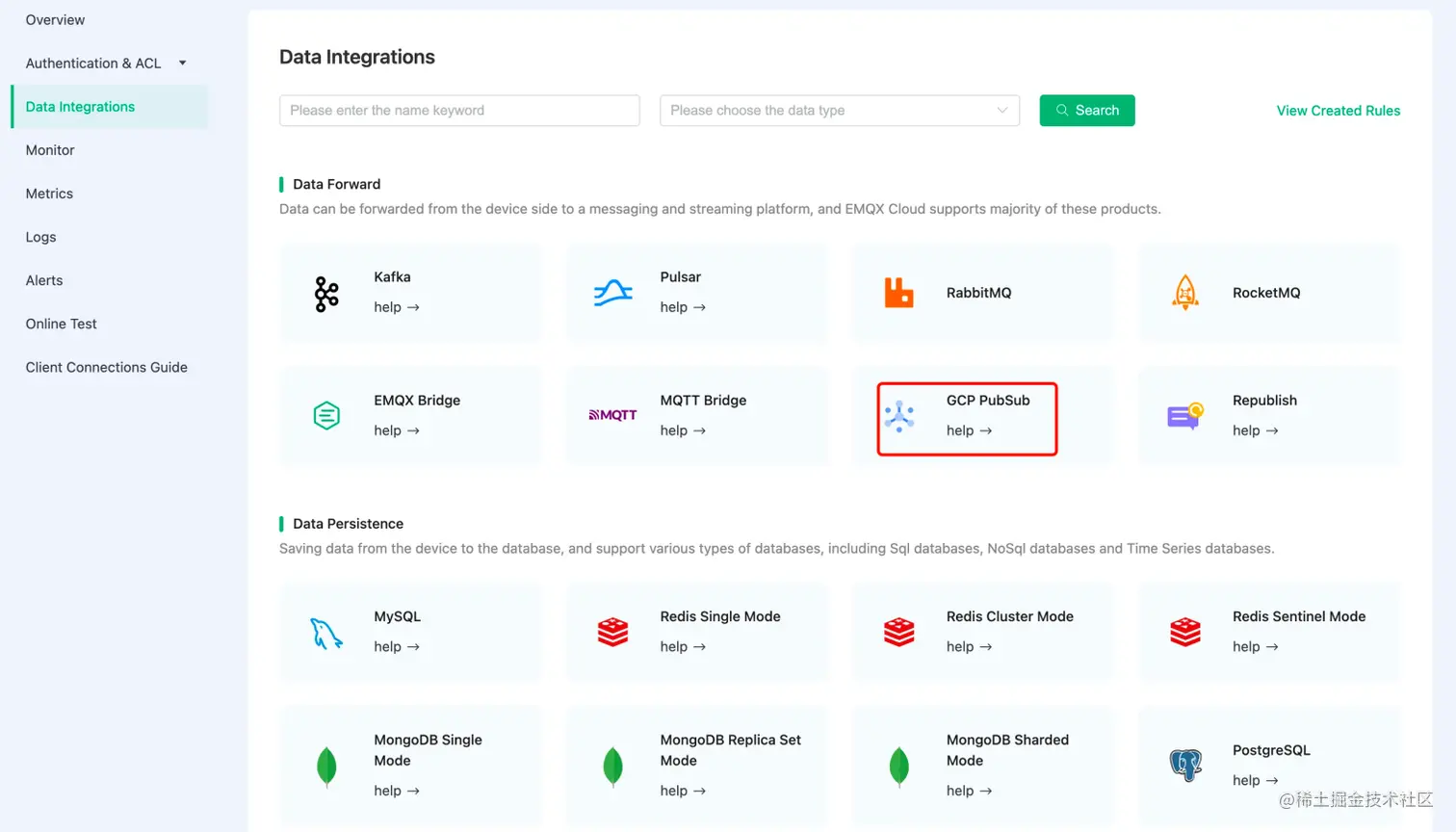The image size is (1456, 832).
Task: Open the PostgreSQL elephant icon
Action: tap(1185, 766)
